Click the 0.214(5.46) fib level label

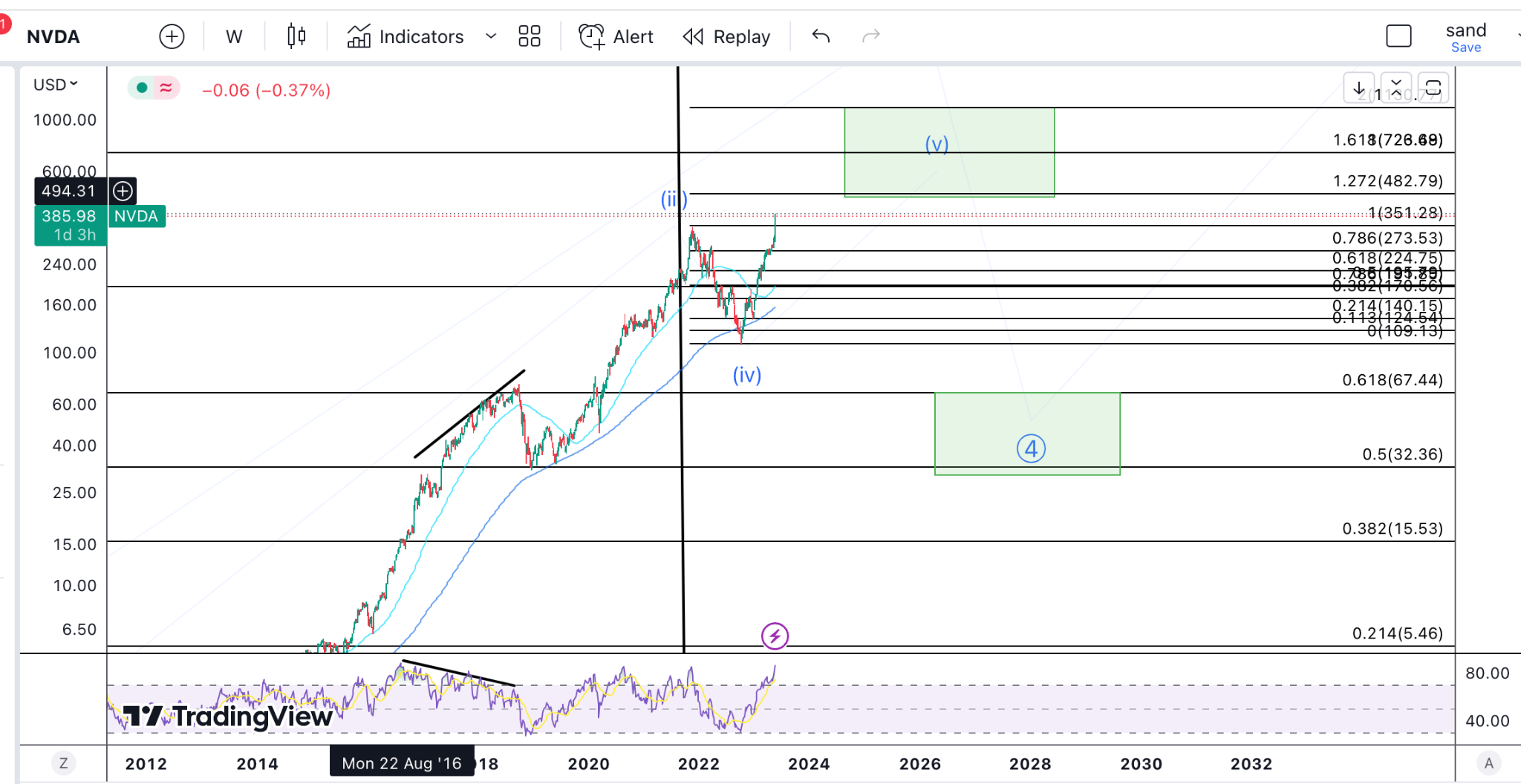(x=1397, y=633)
